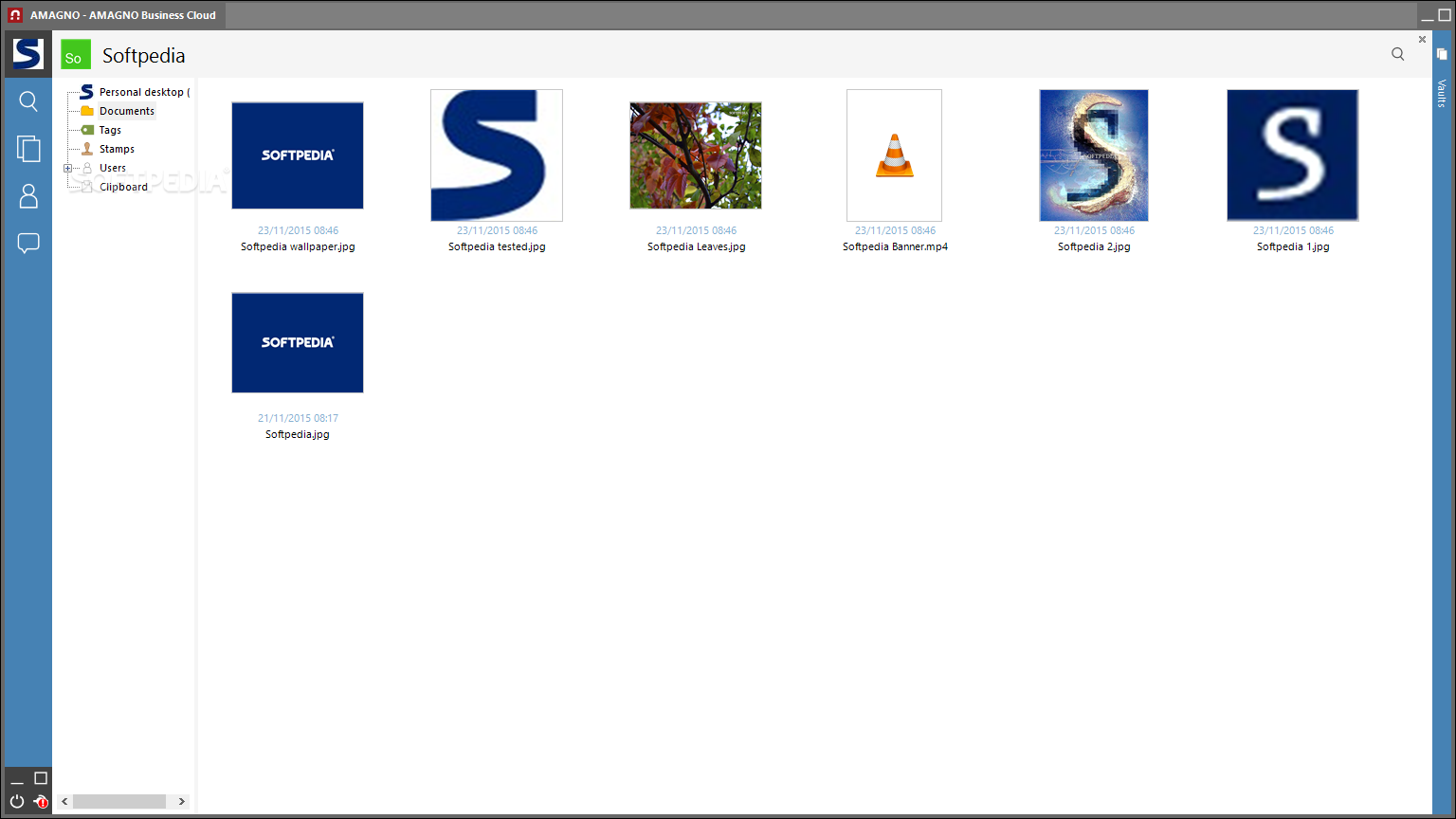The width and height of the screenshot is (1456, 819).
Task: Click the file name Softpedia 1.jpg
Action: click(x=1293, y=246)
